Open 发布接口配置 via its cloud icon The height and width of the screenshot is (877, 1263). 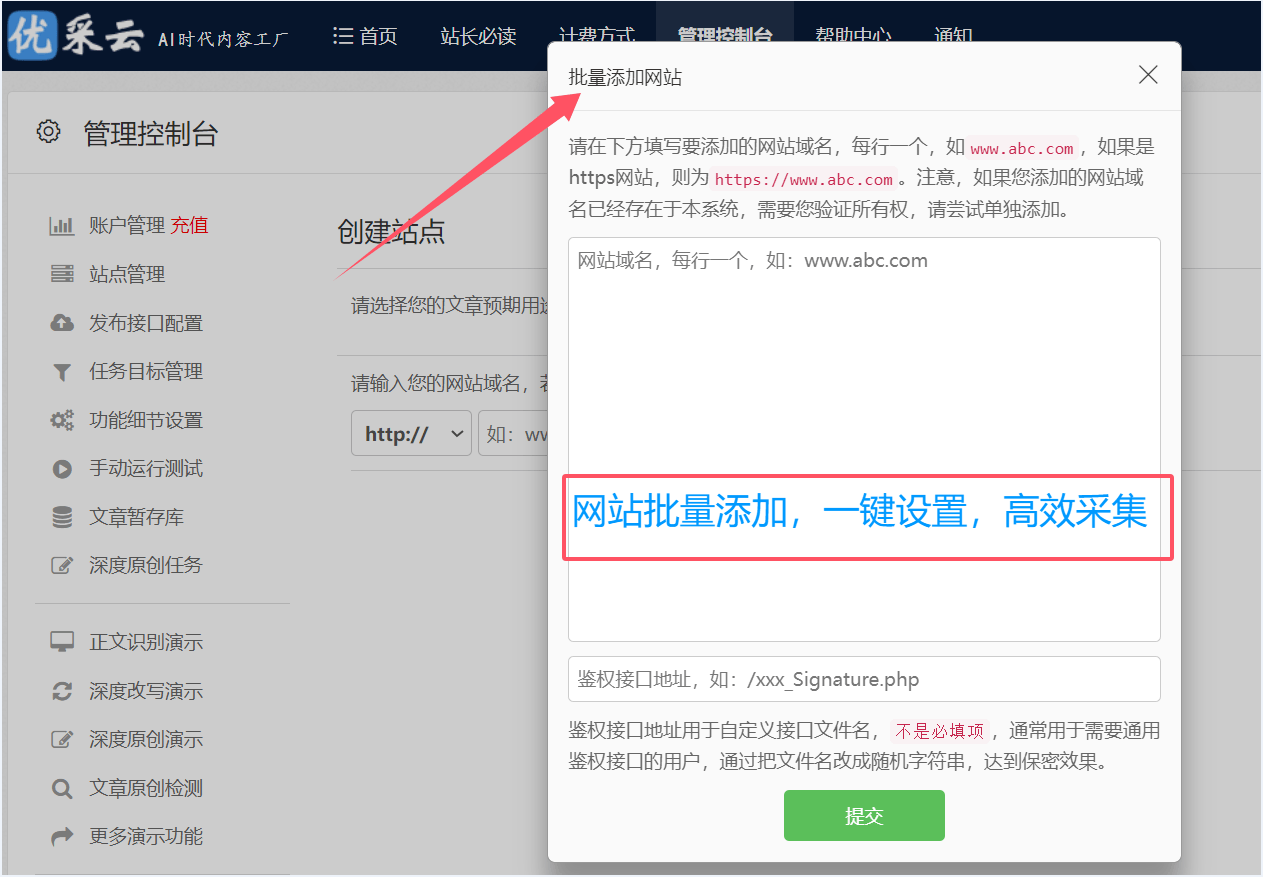click(62, 322)
